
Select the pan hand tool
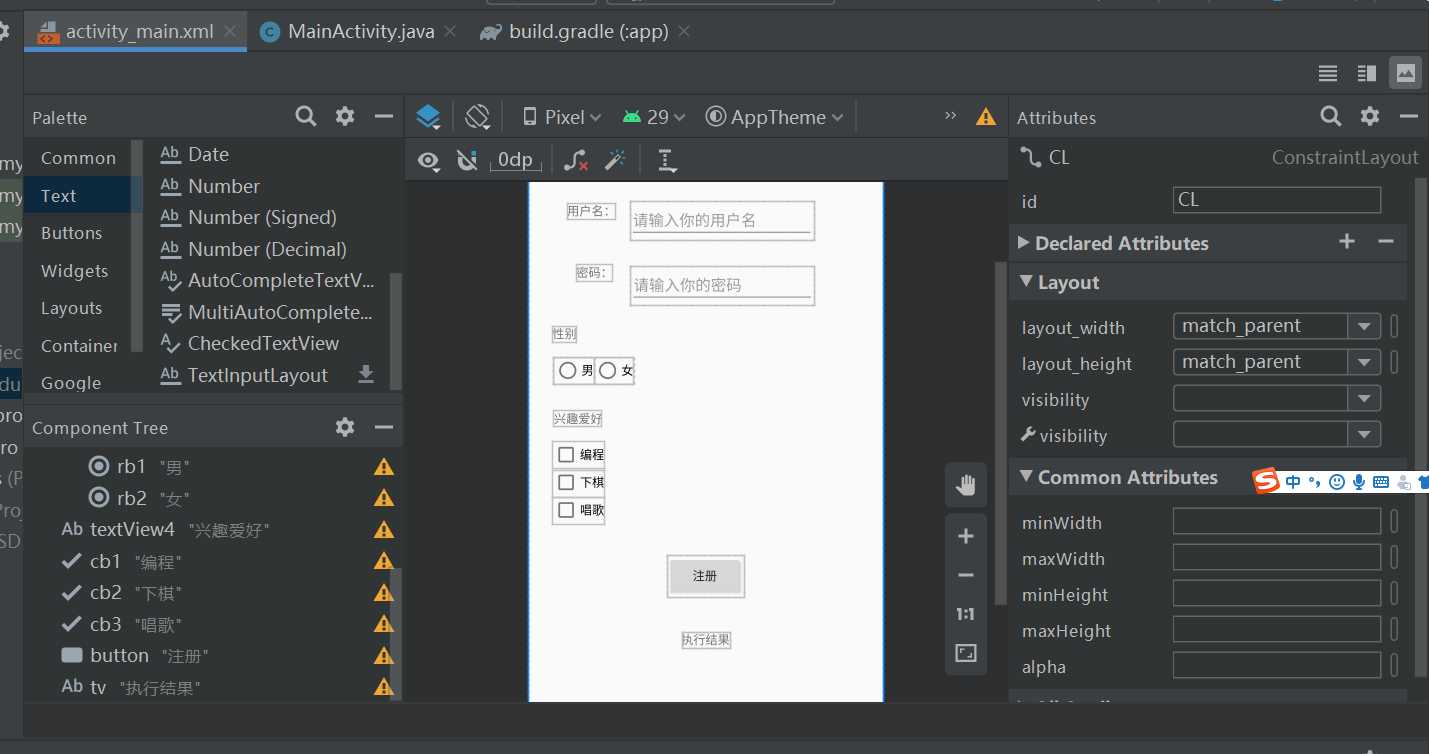tap(966, 486)
